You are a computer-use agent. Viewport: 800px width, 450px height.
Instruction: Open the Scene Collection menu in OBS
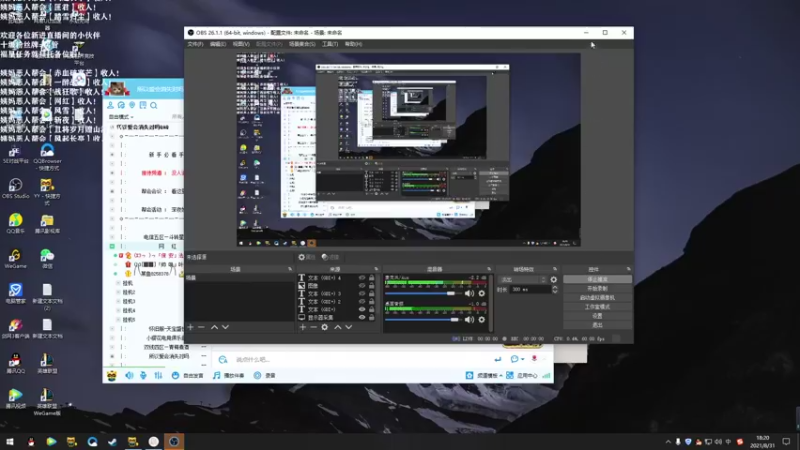point(302,44)
